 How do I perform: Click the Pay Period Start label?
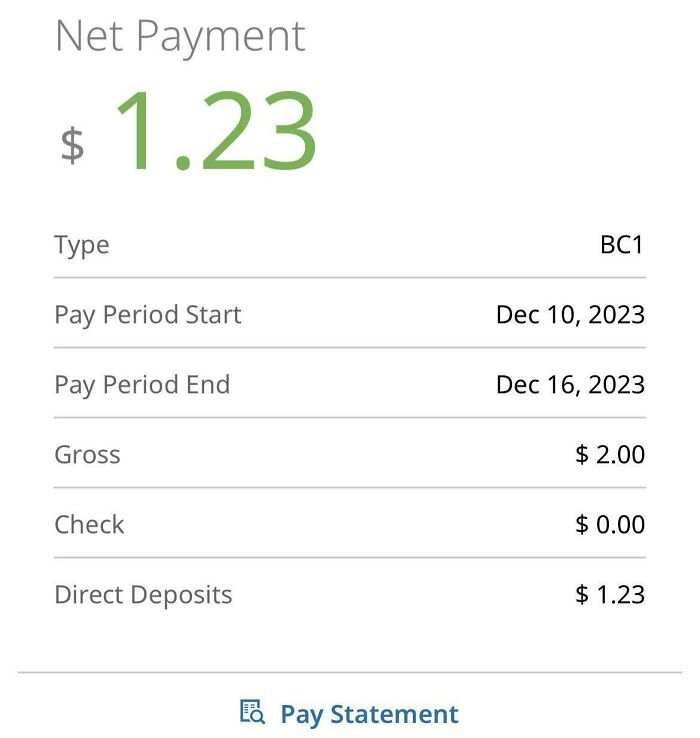click(148, 315)
